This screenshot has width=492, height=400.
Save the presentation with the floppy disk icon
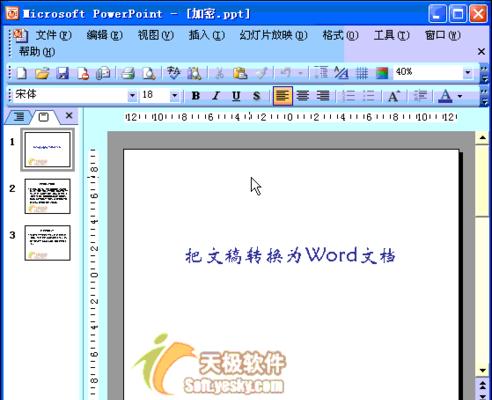[62, 73]
